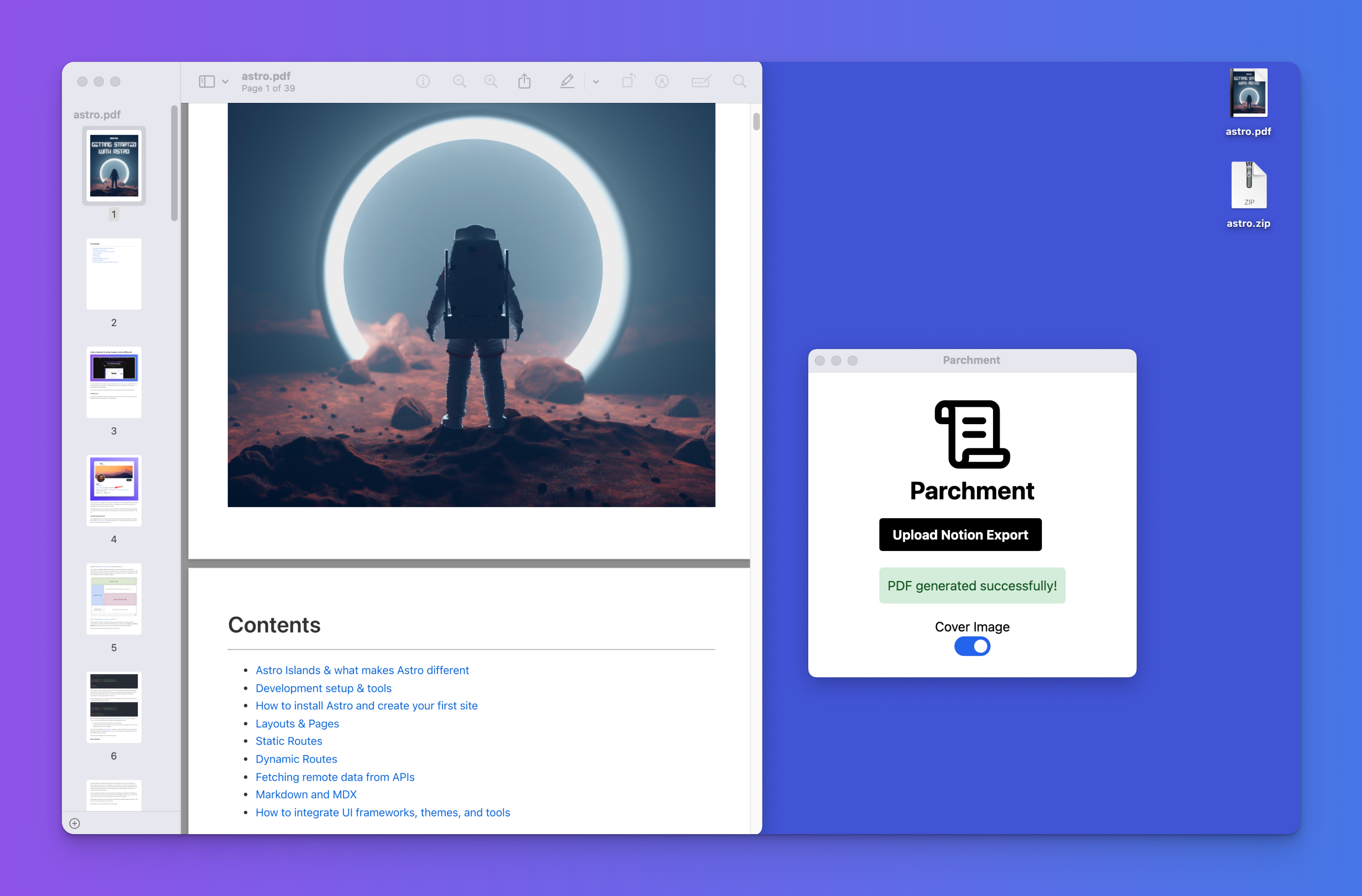The height and width of the screenshot is (896, 1362).
Task: Click the Upload Notion Export button
Action: click(x=960, y=534)
